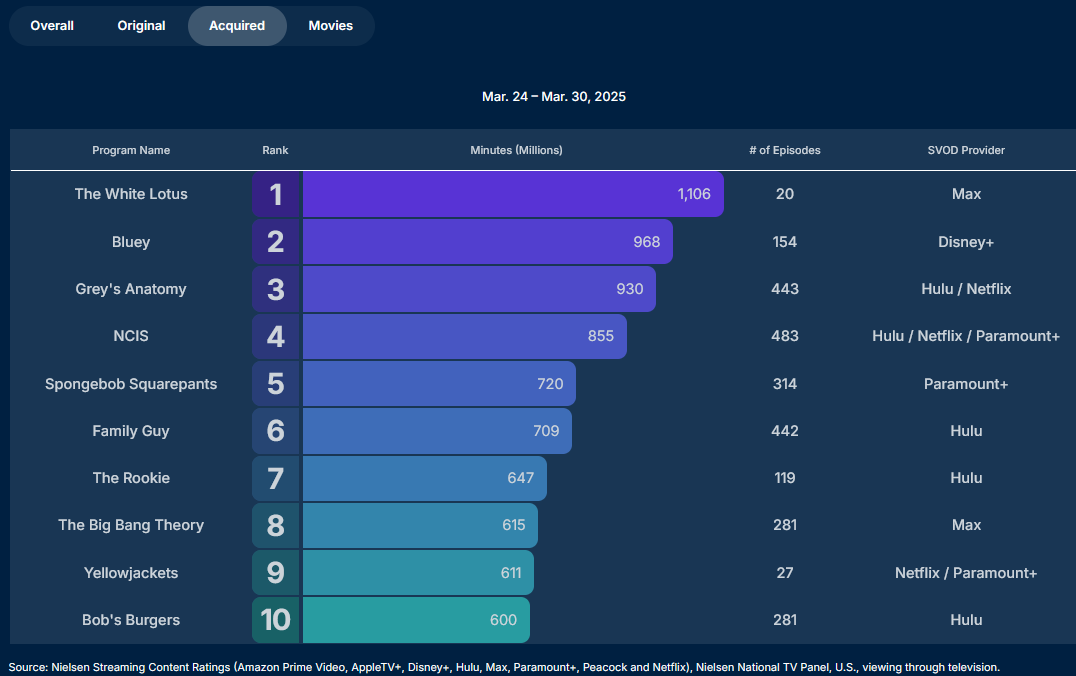The image size is (1076, 676).
Task: Click the Bob's Burgers 600 bar
Action: pyautogui.click(x=417, y=620)
